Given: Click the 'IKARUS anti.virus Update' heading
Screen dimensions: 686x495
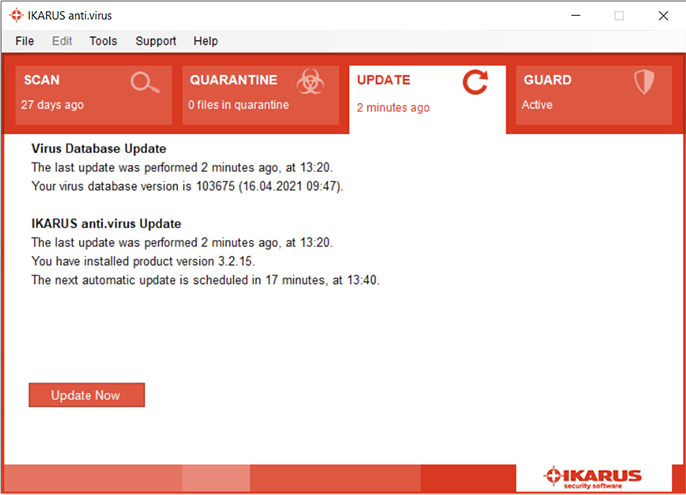Looking at the screenshot, I should click(x=106, y=224).
